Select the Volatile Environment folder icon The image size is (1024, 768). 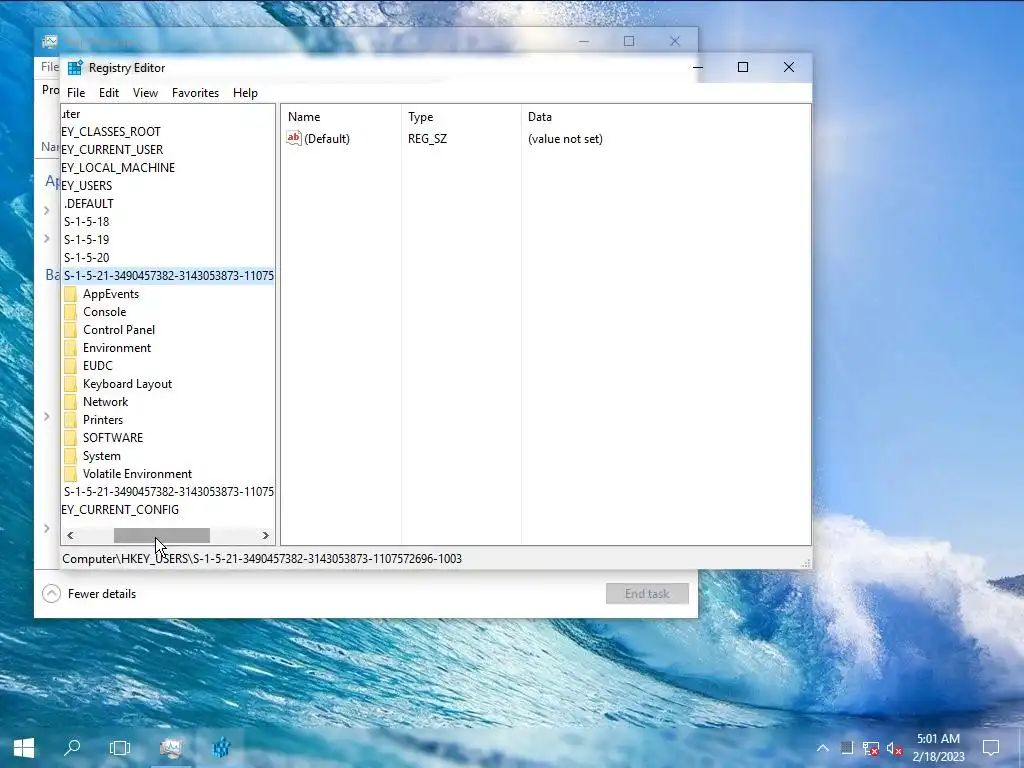click(71, 473)
